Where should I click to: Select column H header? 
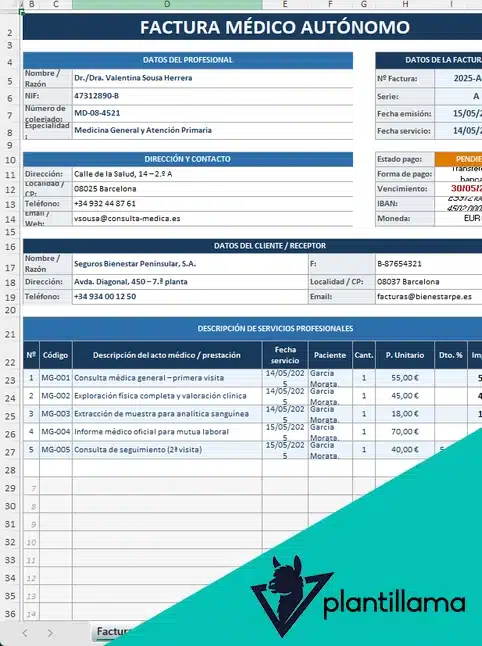(405, 5)
